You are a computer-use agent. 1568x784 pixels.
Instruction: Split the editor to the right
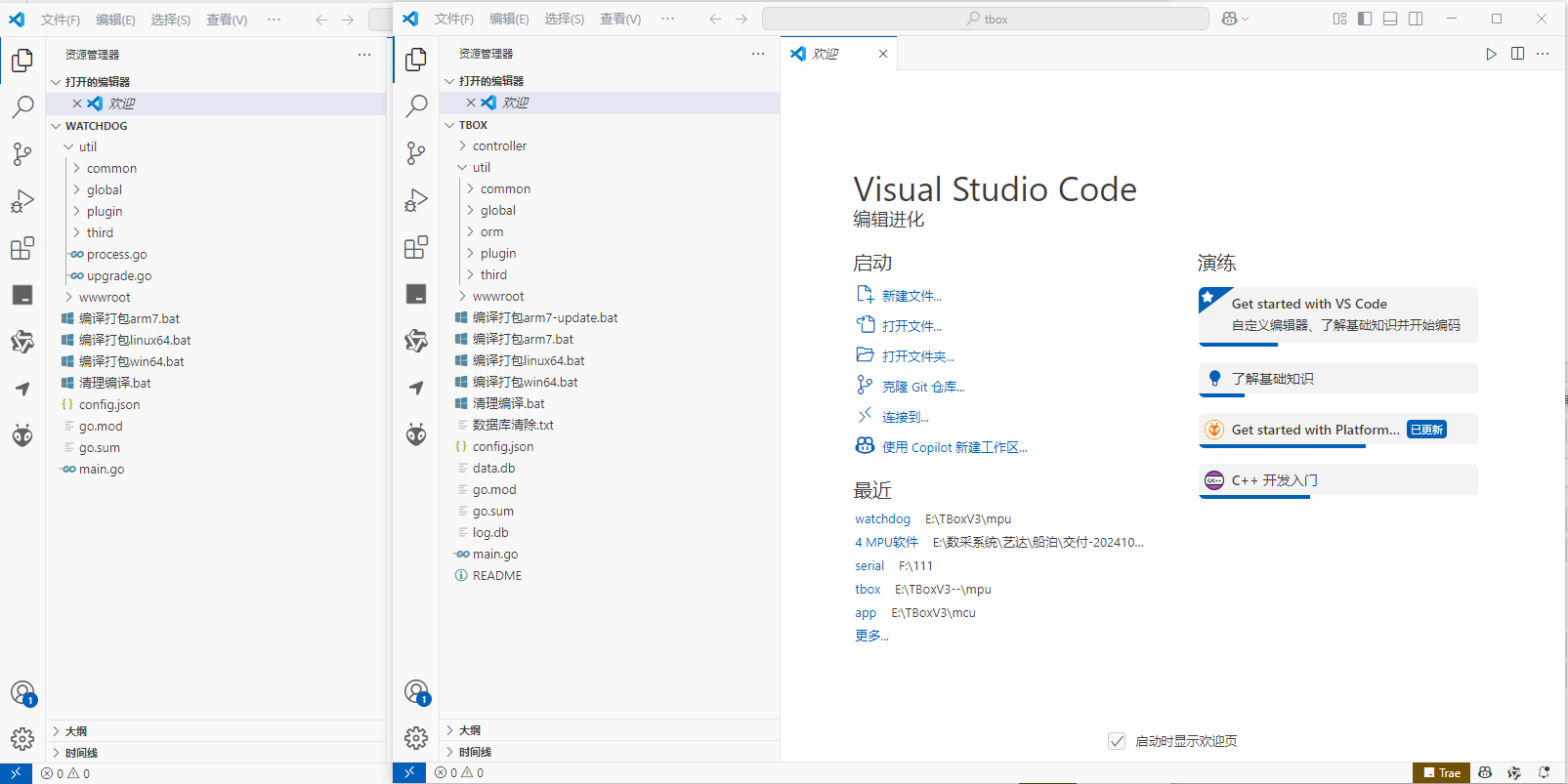click(x=1517, y=54)
